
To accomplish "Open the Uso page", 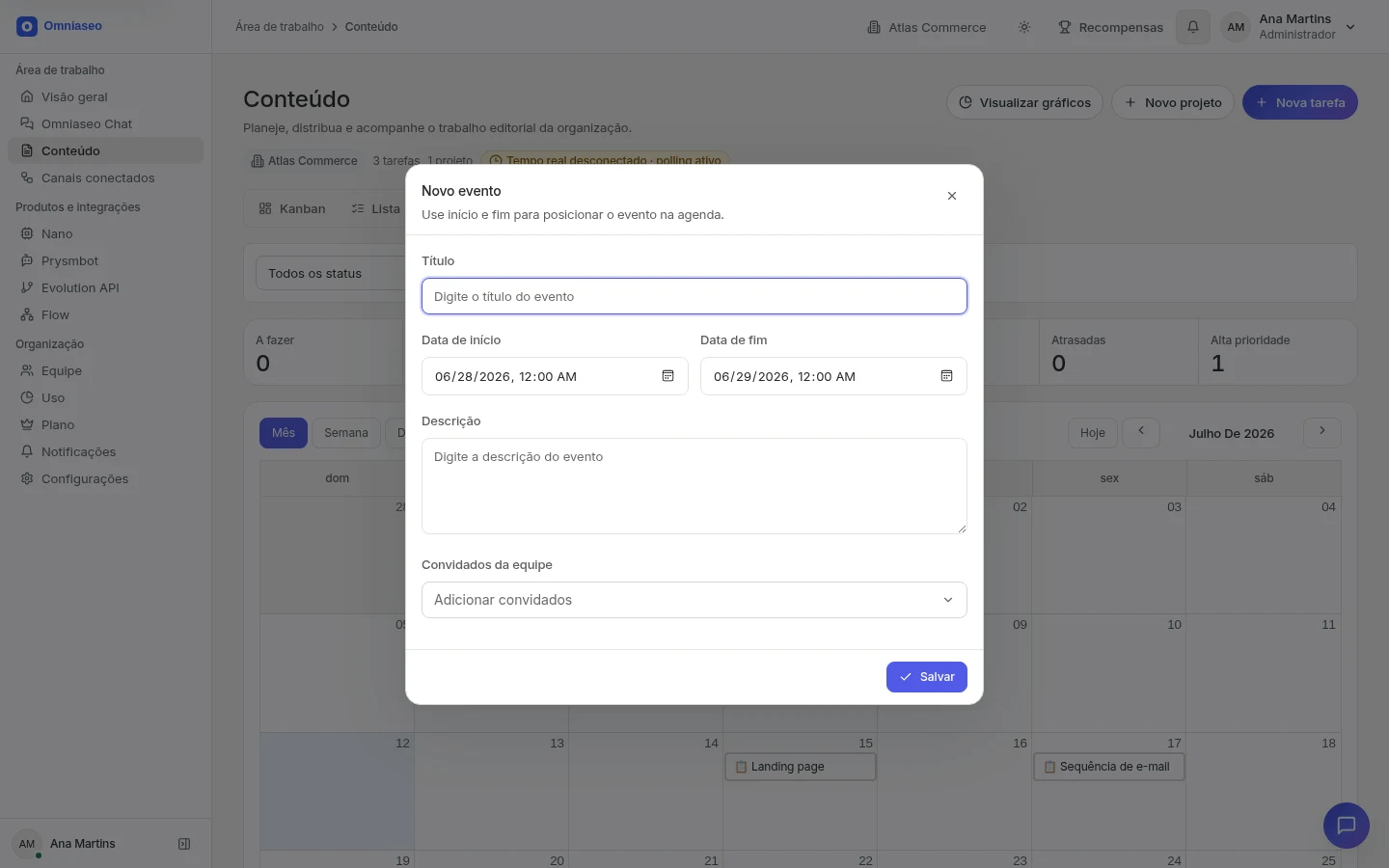I will [x=105, y=397].
